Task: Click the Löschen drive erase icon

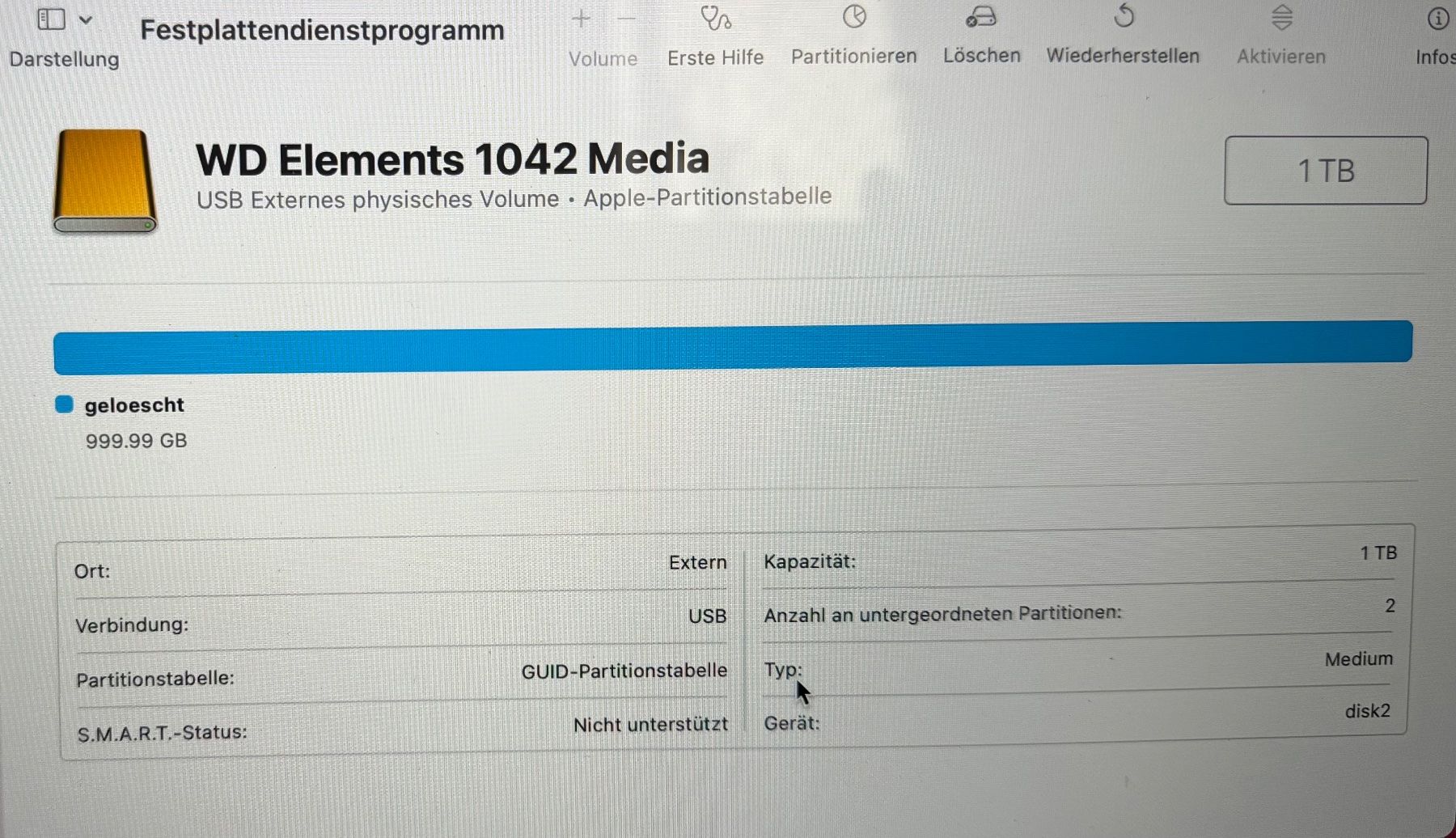Action: coord(981,16)
